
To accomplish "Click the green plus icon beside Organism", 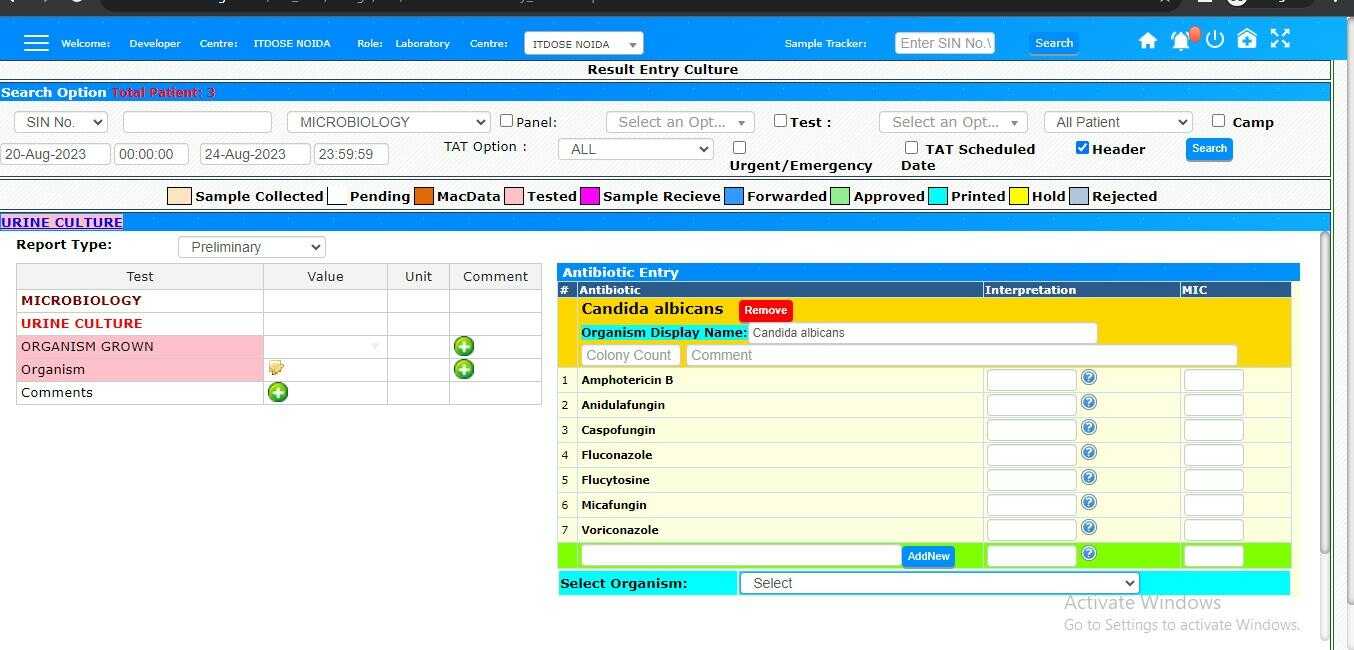I will click(x=463, y=369).
